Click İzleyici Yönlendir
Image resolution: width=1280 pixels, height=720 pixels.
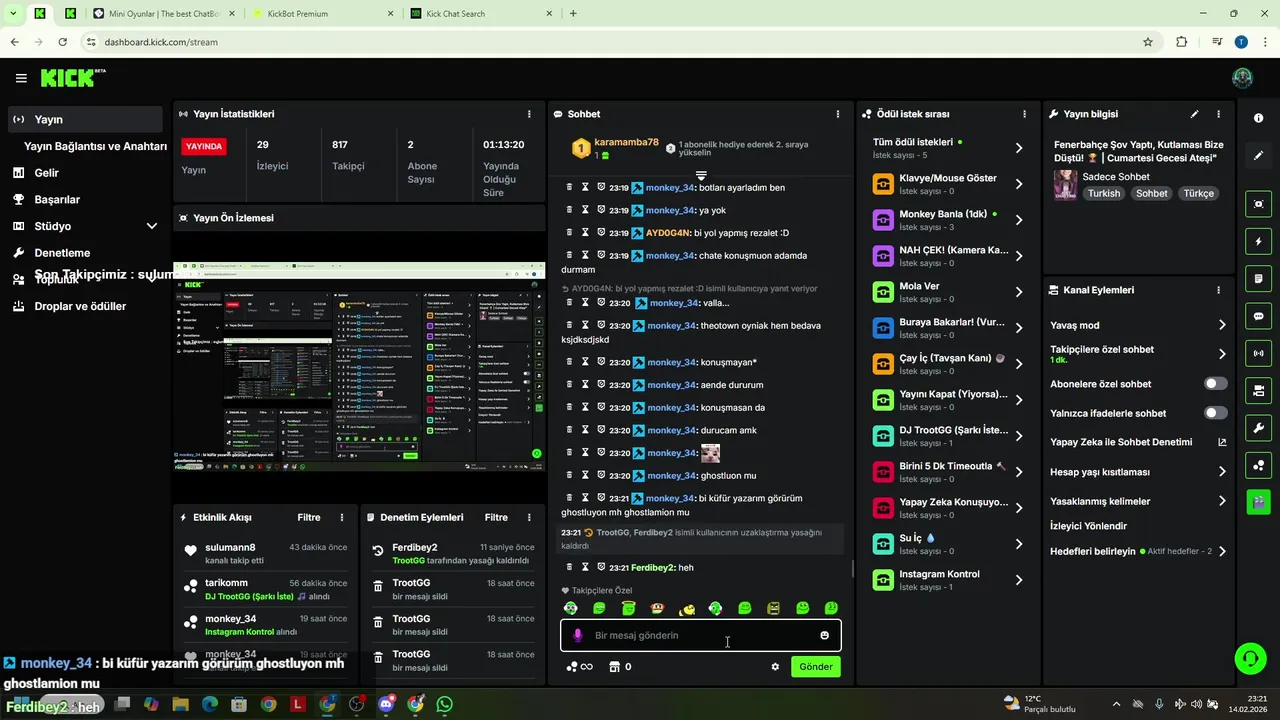tap(1088, 526)
